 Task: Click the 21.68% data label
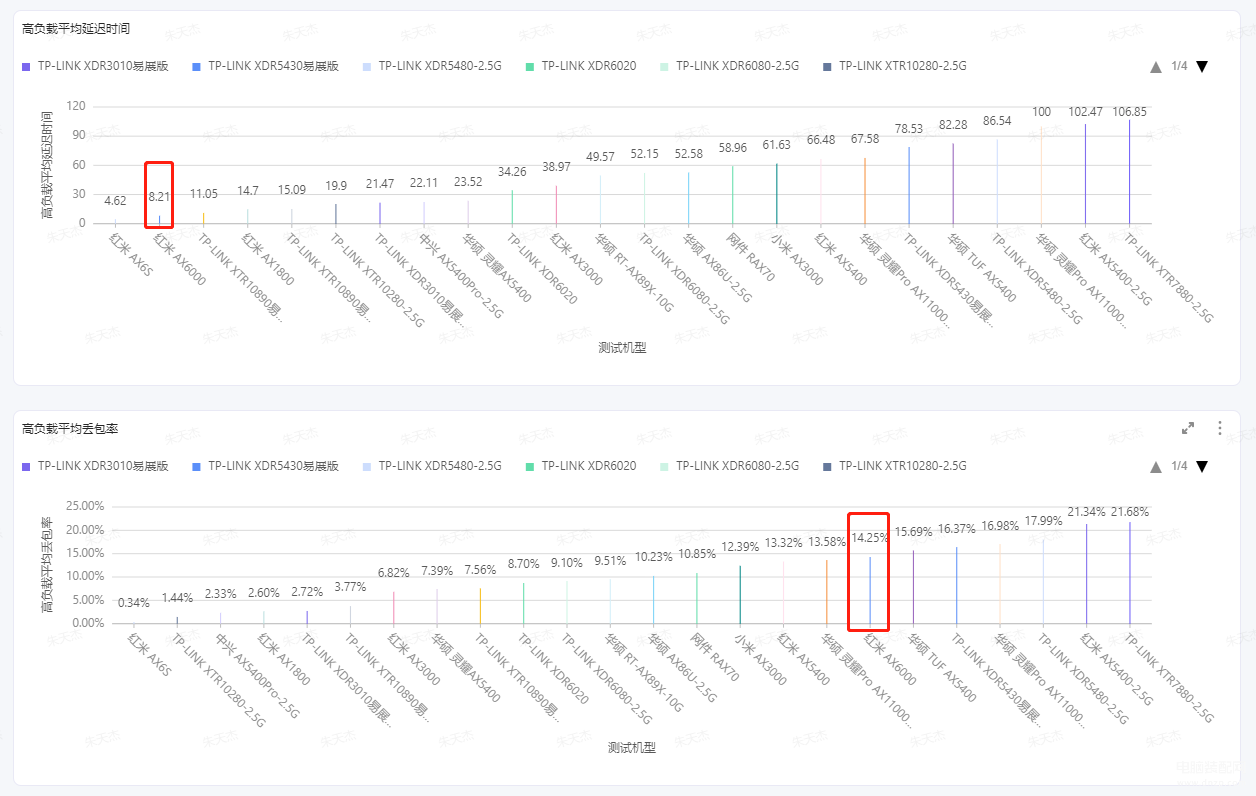coord(1130,511)
